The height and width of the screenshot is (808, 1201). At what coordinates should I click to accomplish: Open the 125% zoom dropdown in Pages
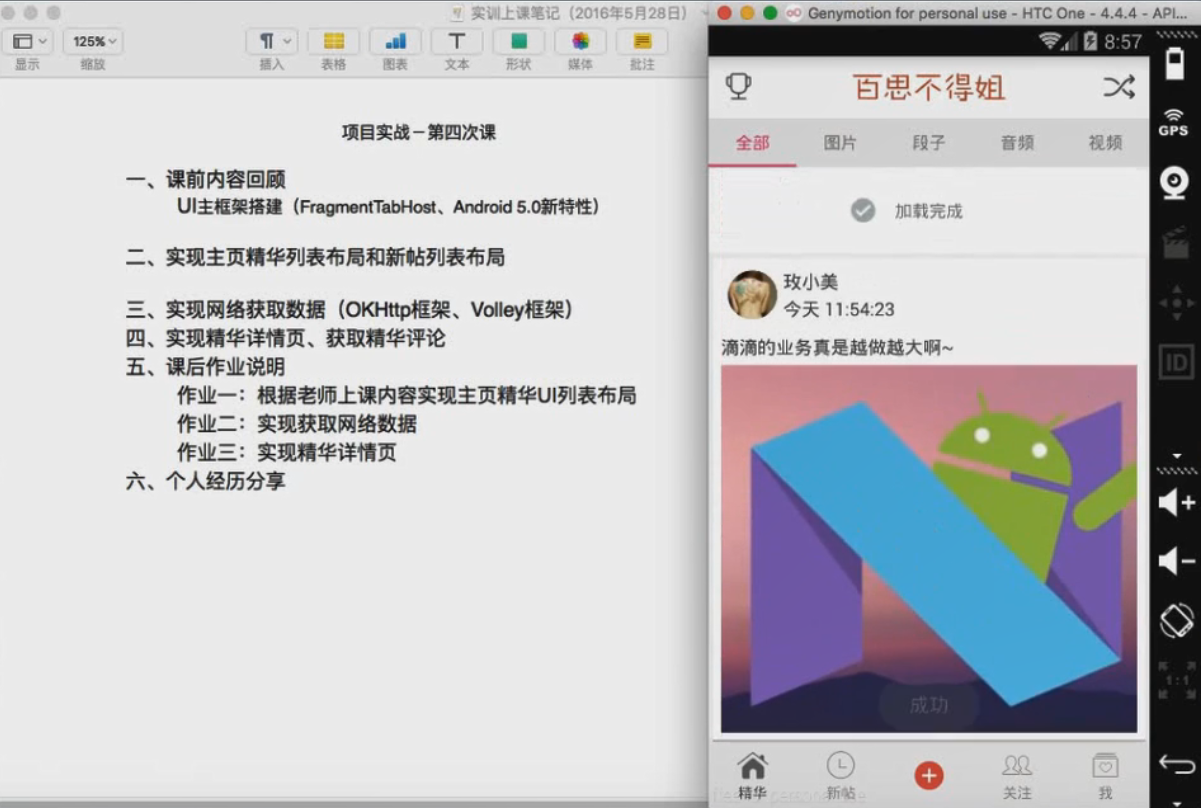point(94,41)
